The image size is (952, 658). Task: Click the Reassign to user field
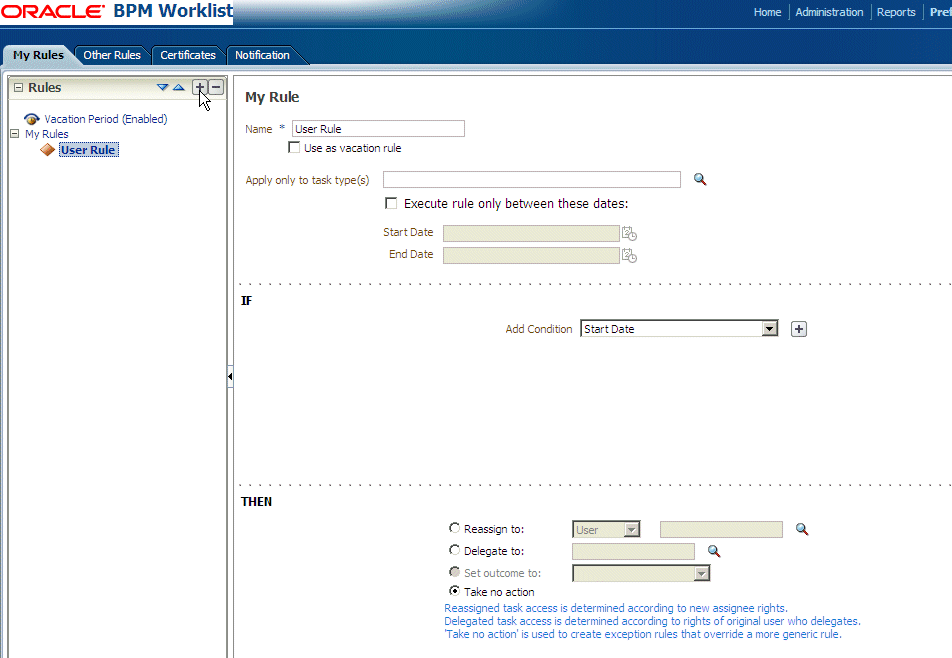pos(721,529)
